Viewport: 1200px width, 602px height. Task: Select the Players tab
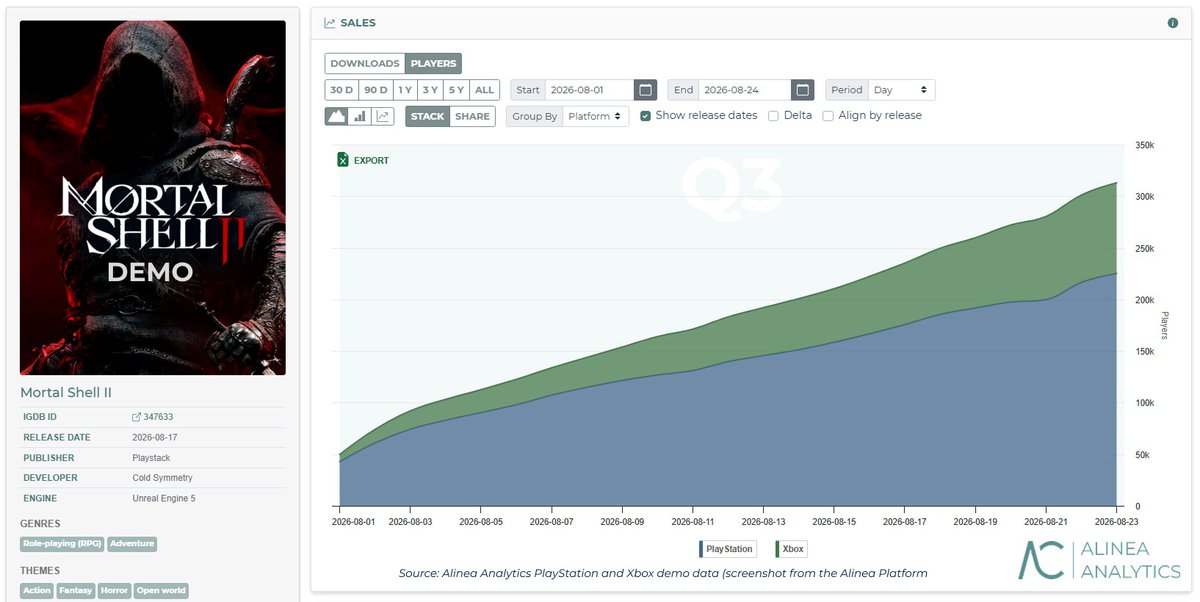[434, 63]
